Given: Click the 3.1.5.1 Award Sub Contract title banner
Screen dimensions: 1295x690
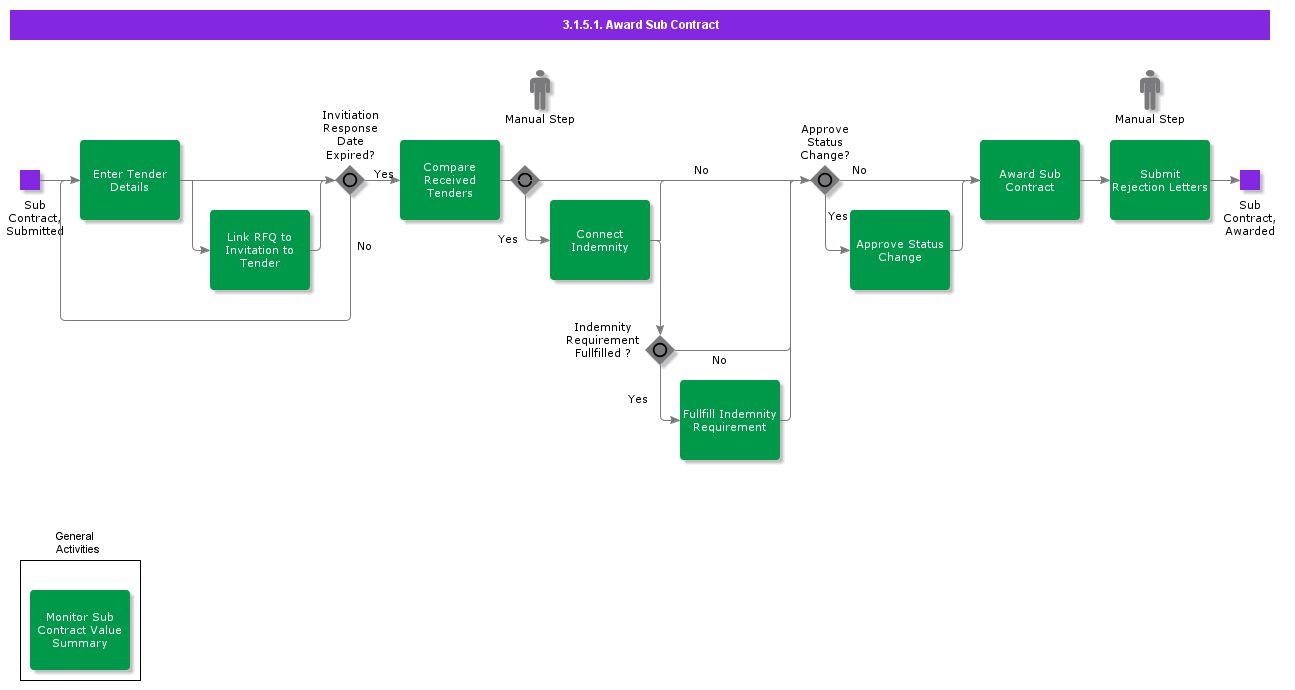Looking at the screenshot, I should tap(640, 24).
